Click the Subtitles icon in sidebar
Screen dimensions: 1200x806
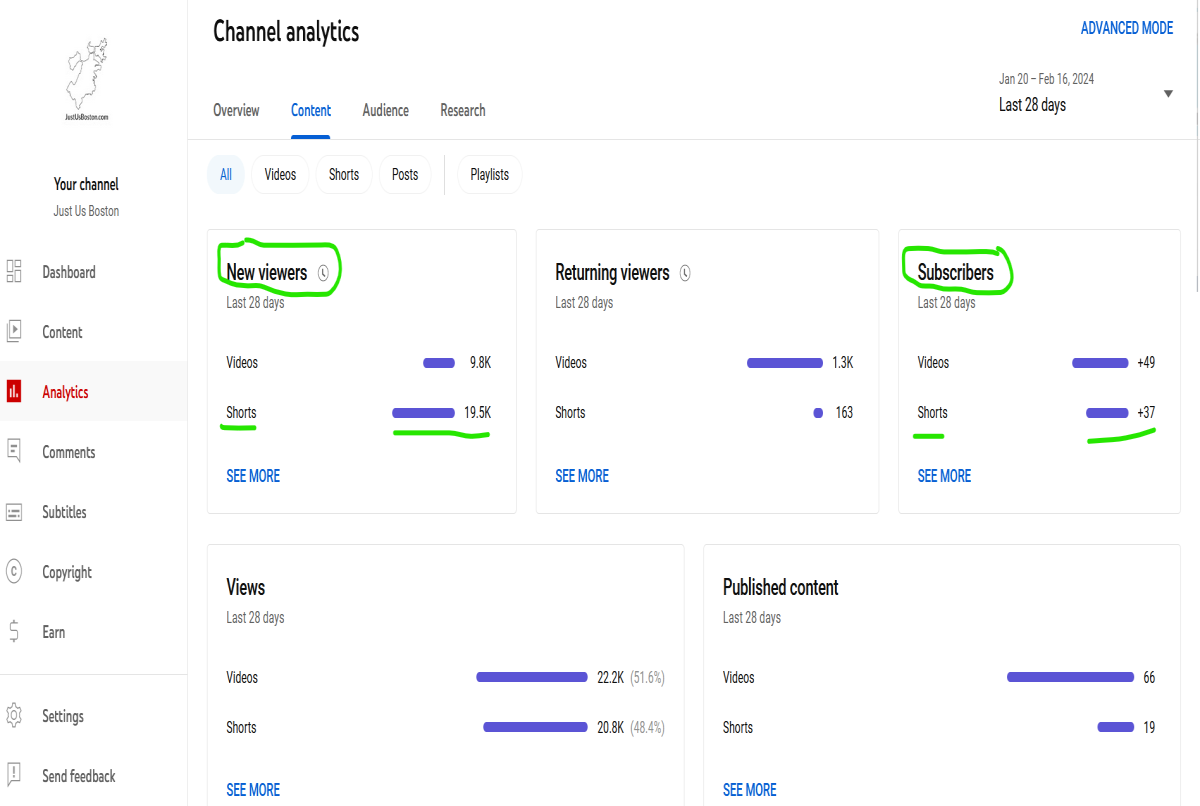tap(14, 512)
